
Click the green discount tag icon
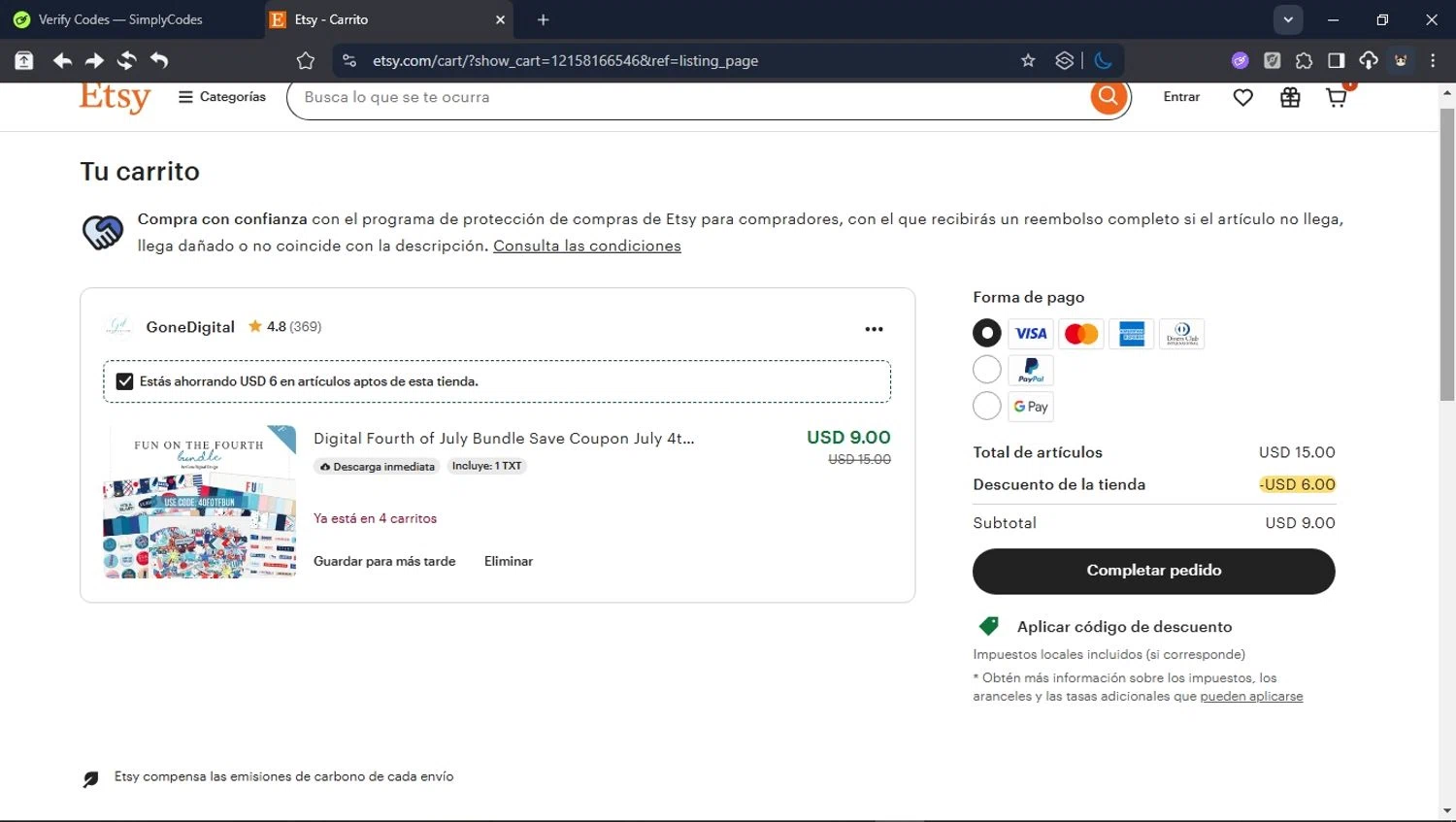click(x=989, y=626)
